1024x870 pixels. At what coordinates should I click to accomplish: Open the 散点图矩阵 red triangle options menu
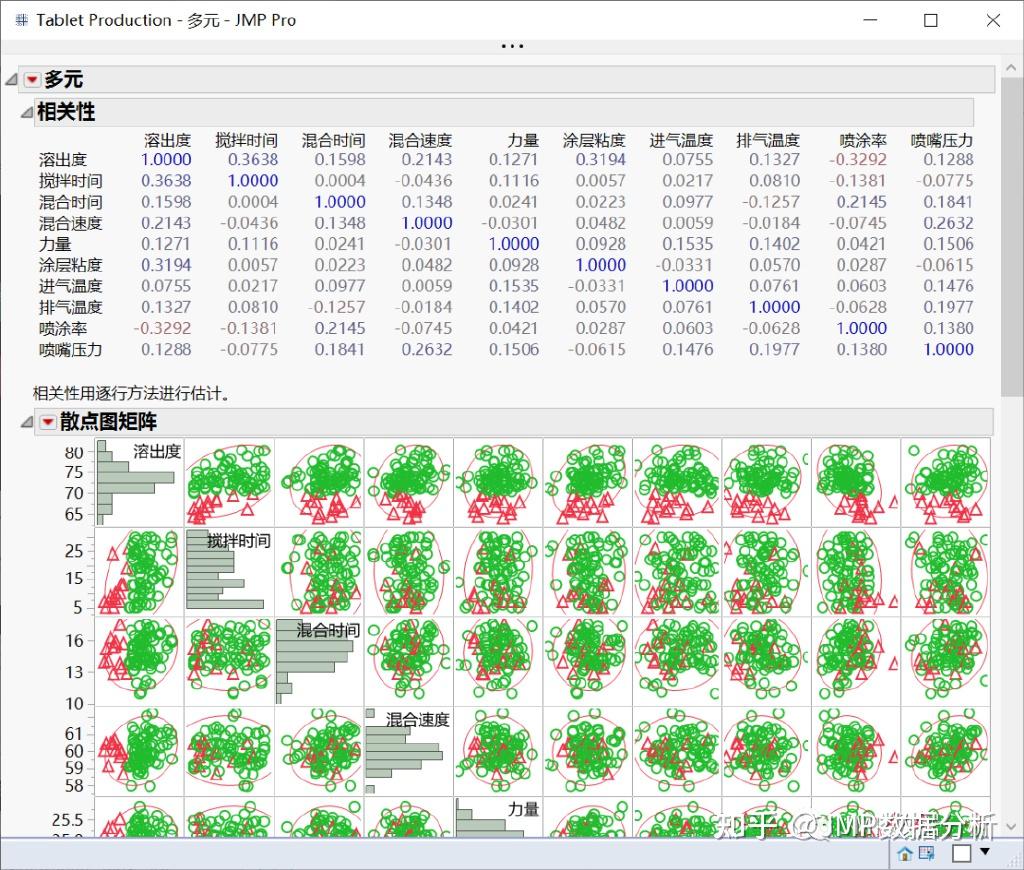47,422
